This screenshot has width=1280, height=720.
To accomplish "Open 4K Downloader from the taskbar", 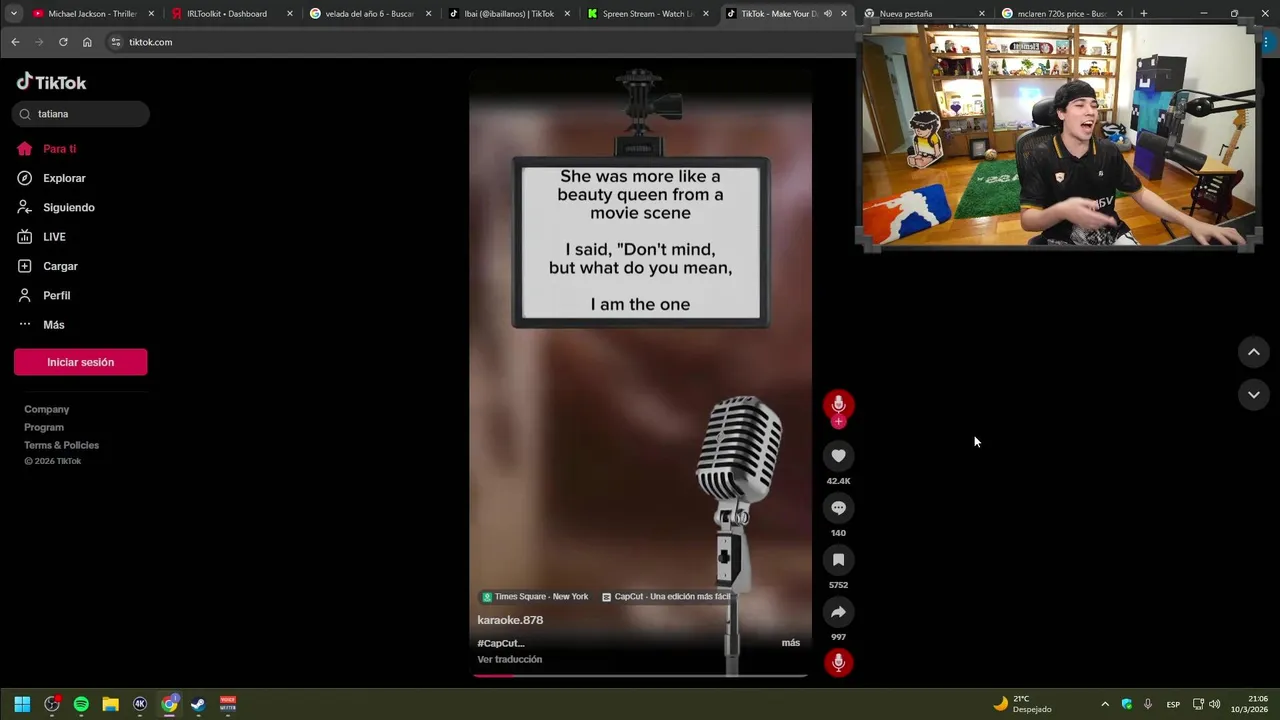I will [140, 704].
